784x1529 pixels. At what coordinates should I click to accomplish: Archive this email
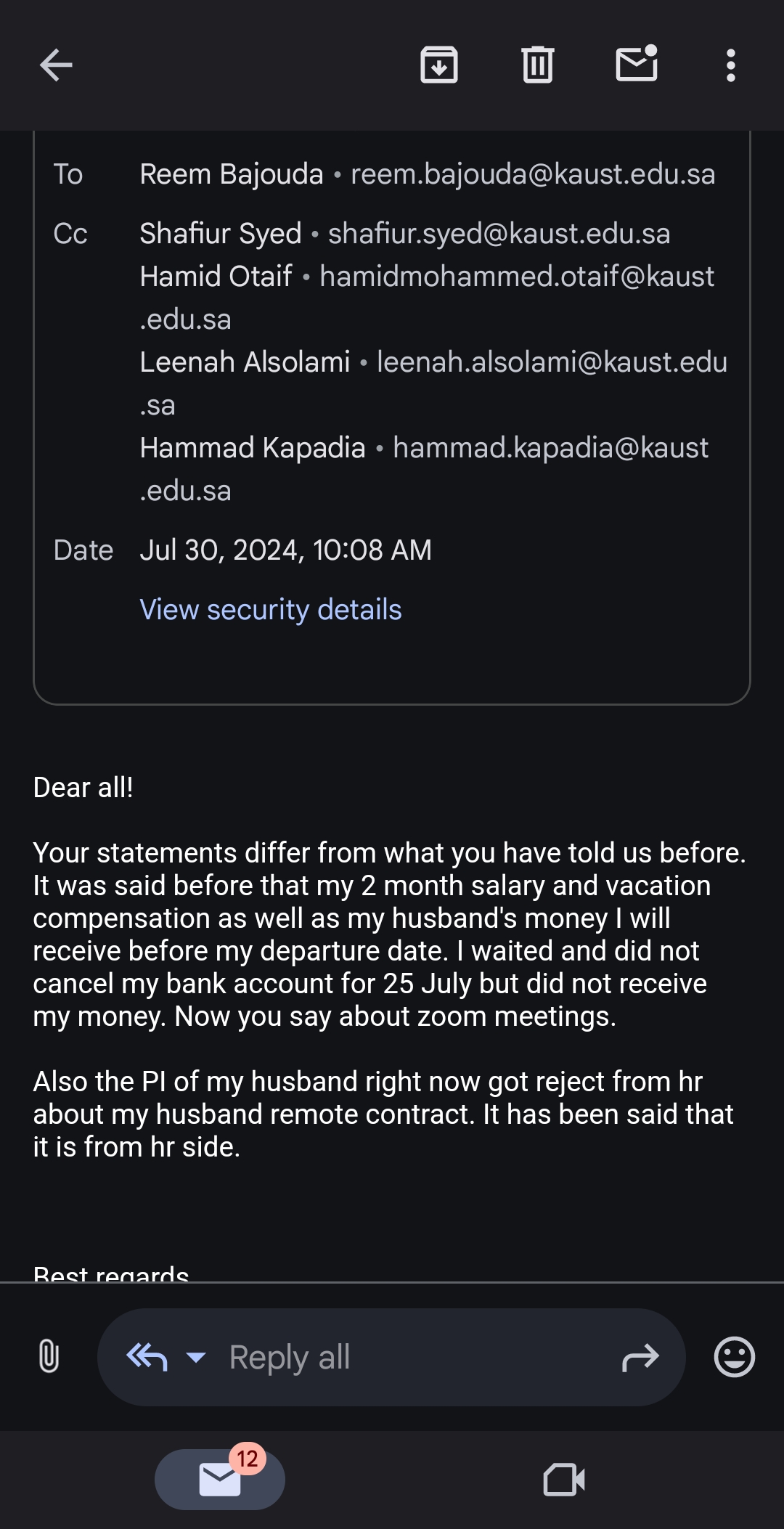pyautogui.click(x=439, y=65)
